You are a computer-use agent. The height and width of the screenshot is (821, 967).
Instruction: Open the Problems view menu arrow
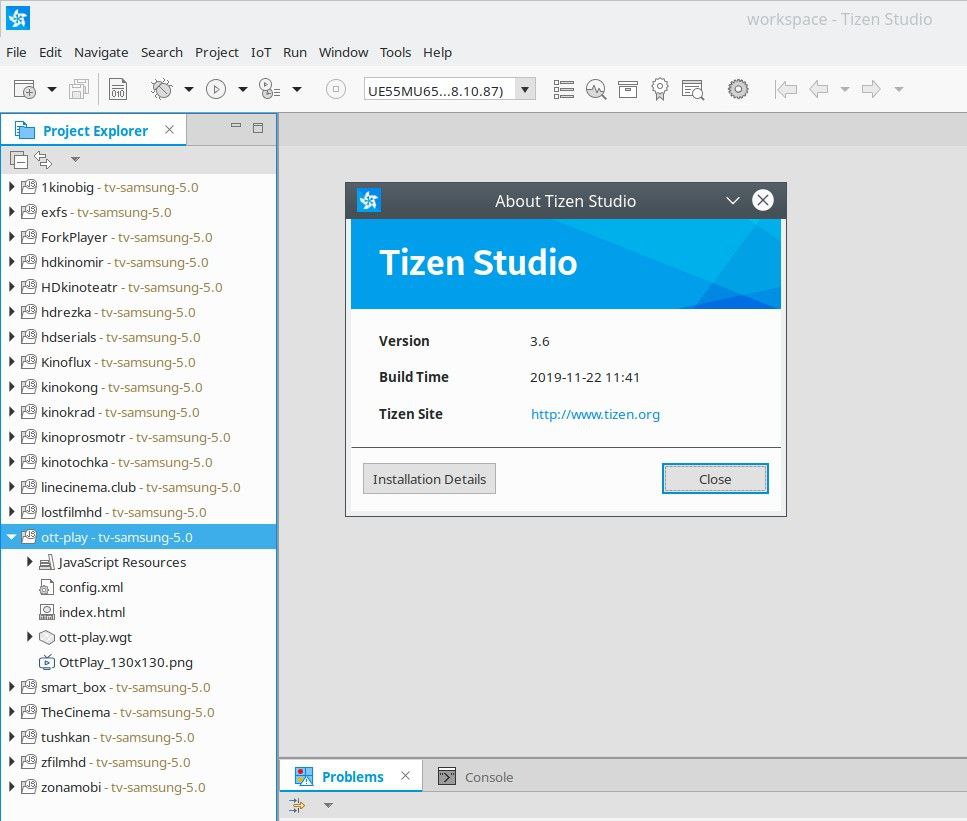[329, 805]
